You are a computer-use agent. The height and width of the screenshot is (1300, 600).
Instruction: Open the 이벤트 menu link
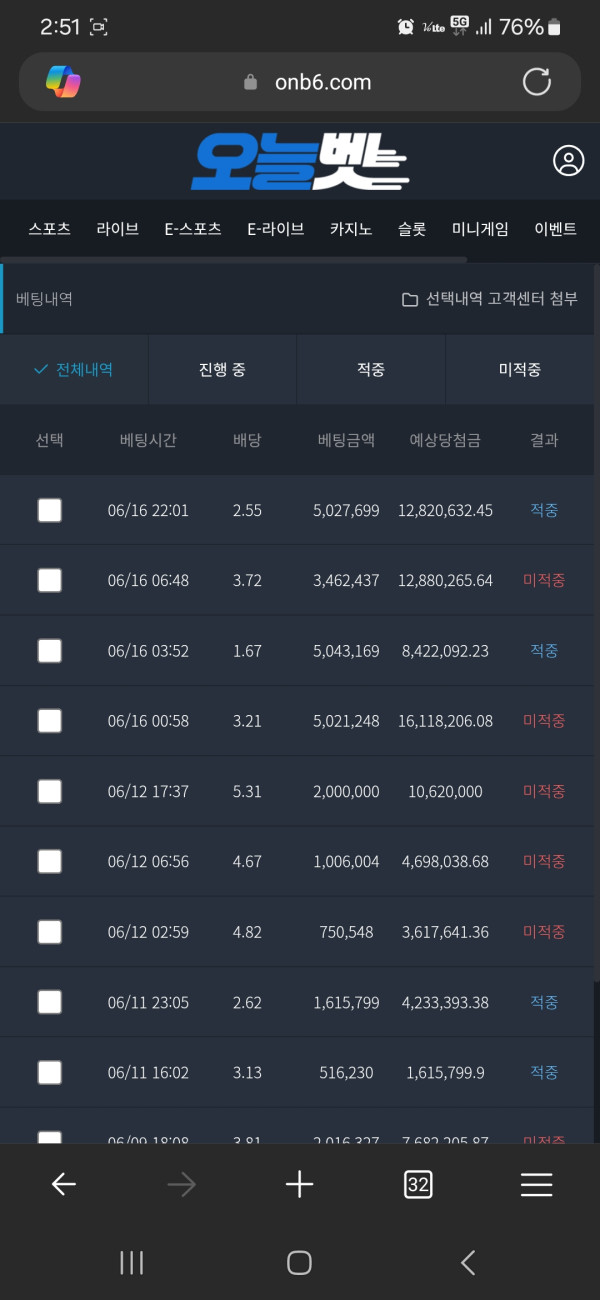click(556, 229)
